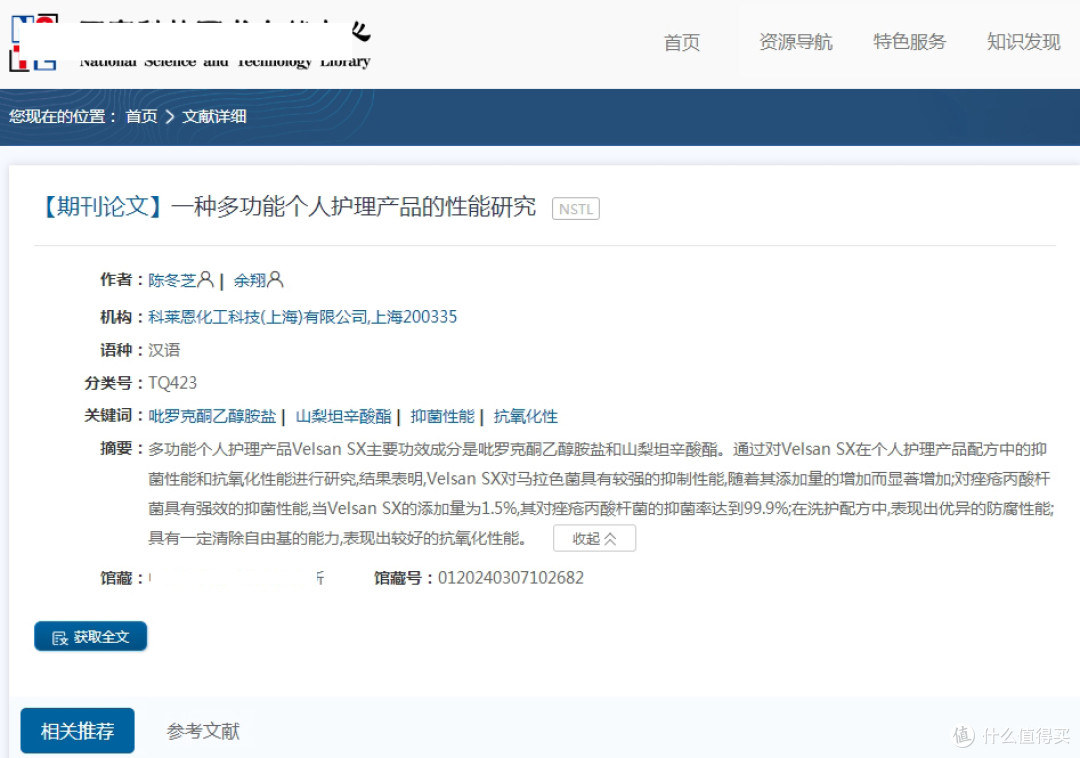This screenshot has height=758, width=1080.
Task: Collapse the abstract using the 收起 control
Action: (x=594, y=537)
